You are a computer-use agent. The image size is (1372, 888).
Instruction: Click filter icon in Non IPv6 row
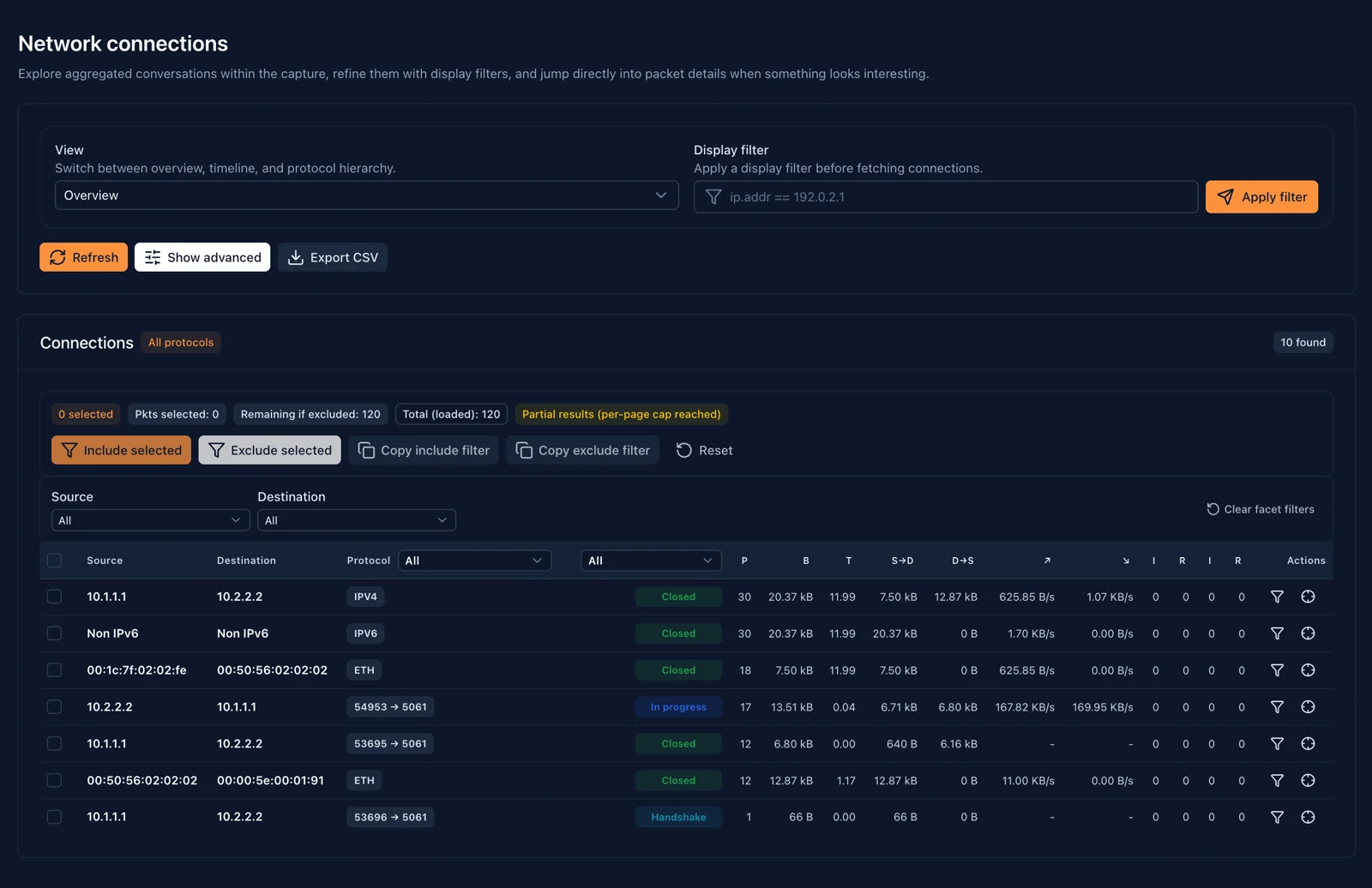(x=1277, y=633)
